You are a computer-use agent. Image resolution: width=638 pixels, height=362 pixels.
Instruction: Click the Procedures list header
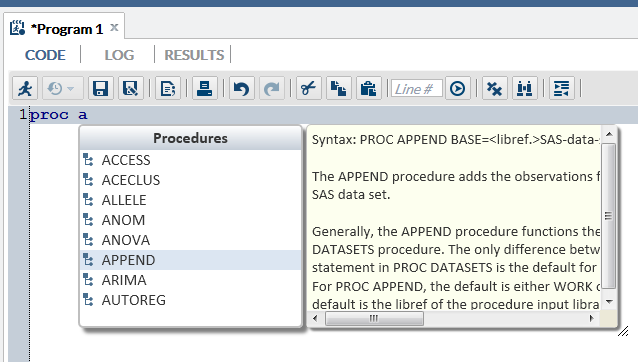point(190,138)
